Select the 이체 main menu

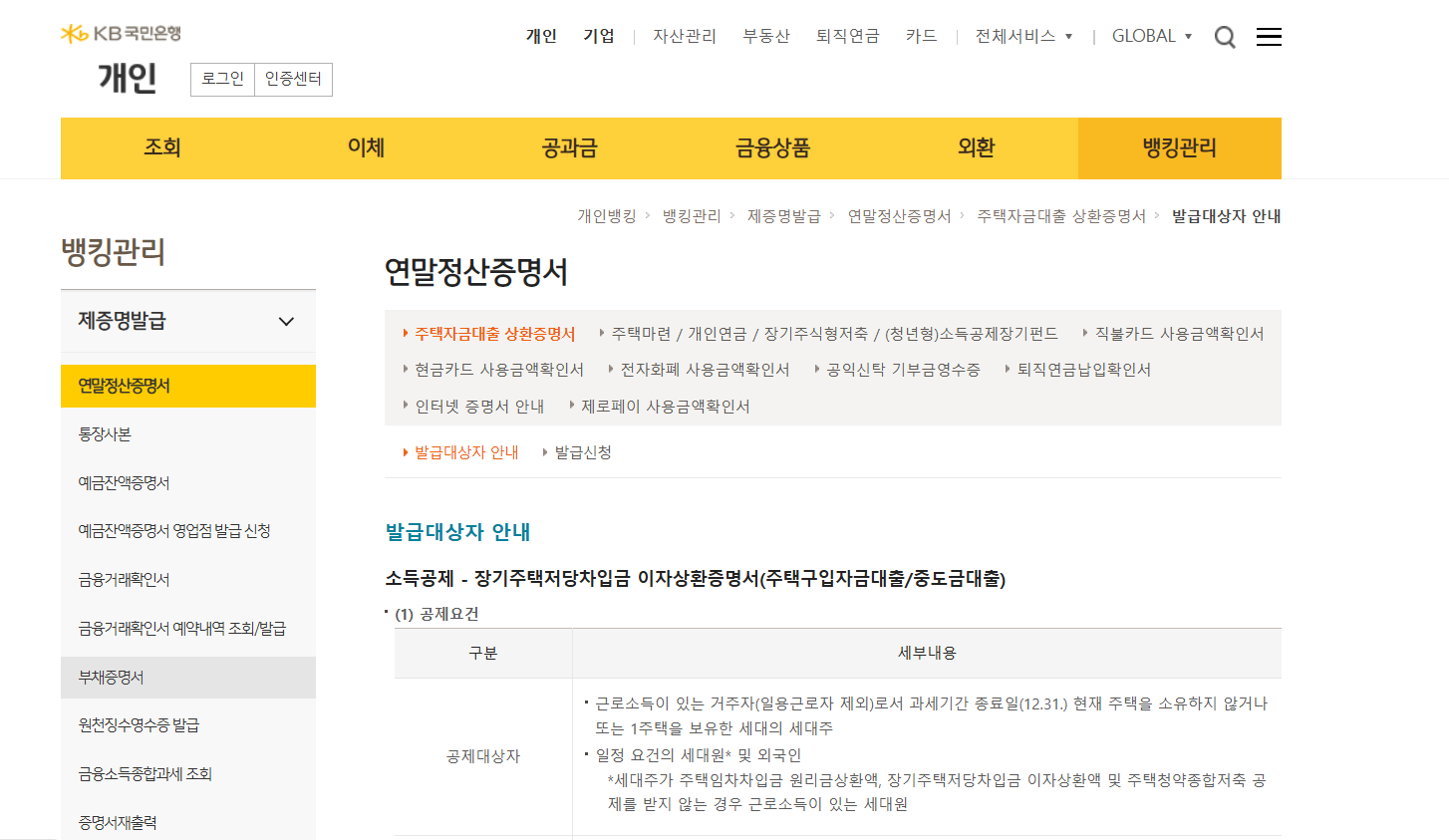[366, 147]
